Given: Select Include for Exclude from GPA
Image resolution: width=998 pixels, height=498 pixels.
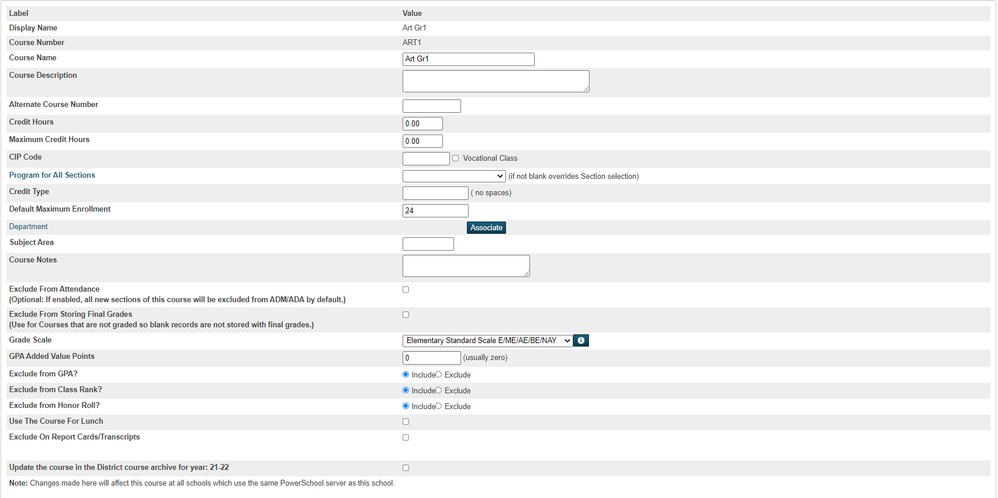Looking at the screenshot, I should coord(406,375).
